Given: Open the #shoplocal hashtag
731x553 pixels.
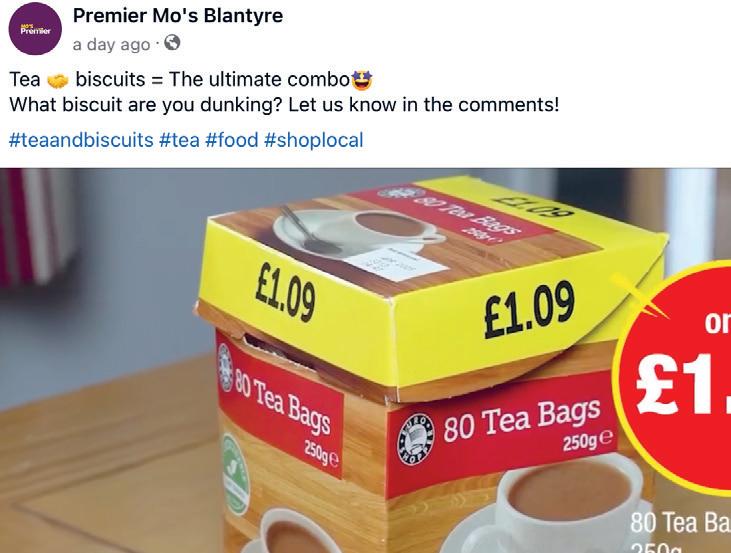Looking at the screenshot, I should [313, 140].
